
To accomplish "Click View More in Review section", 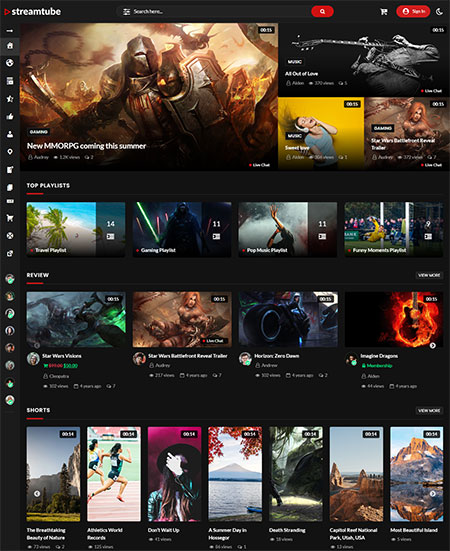I will tap(429, 275).
